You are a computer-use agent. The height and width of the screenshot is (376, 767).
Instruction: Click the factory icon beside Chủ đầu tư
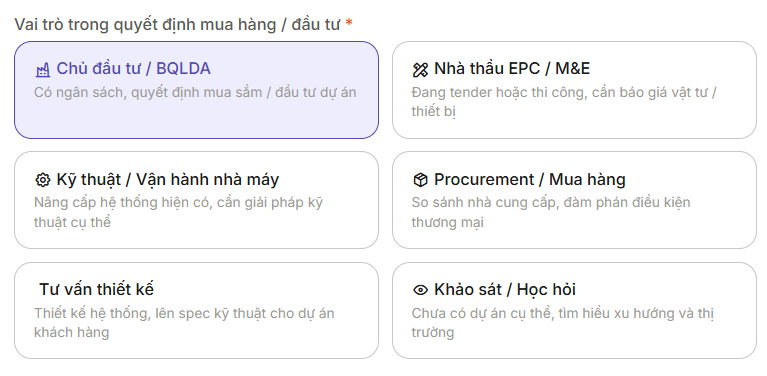(43, 70)
